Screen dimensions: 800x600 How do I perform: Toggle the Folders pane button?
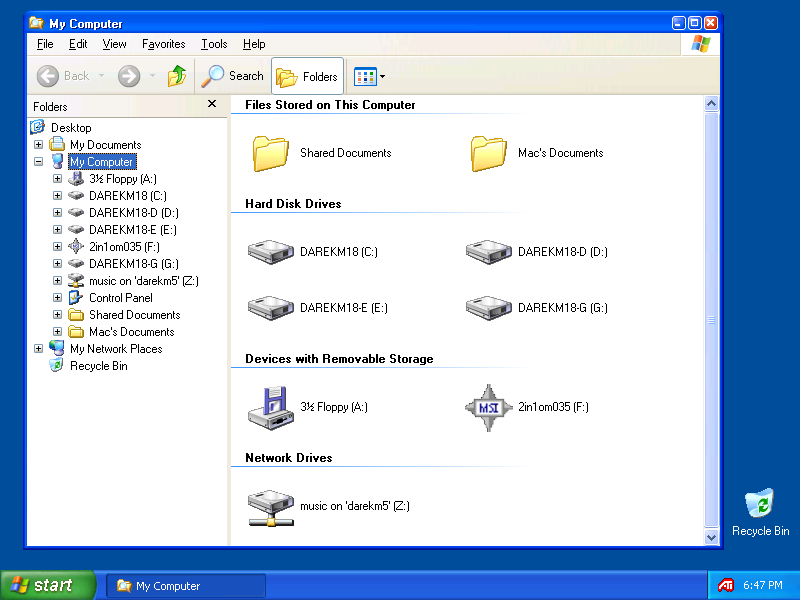click(x=307, y=77)
